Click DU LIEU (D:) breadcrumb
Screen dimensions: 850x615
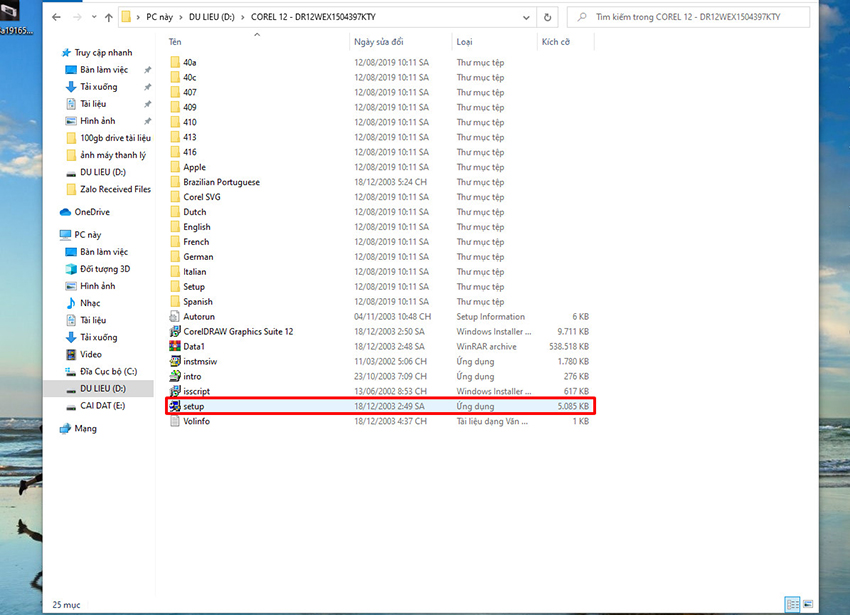coord(211,17)
